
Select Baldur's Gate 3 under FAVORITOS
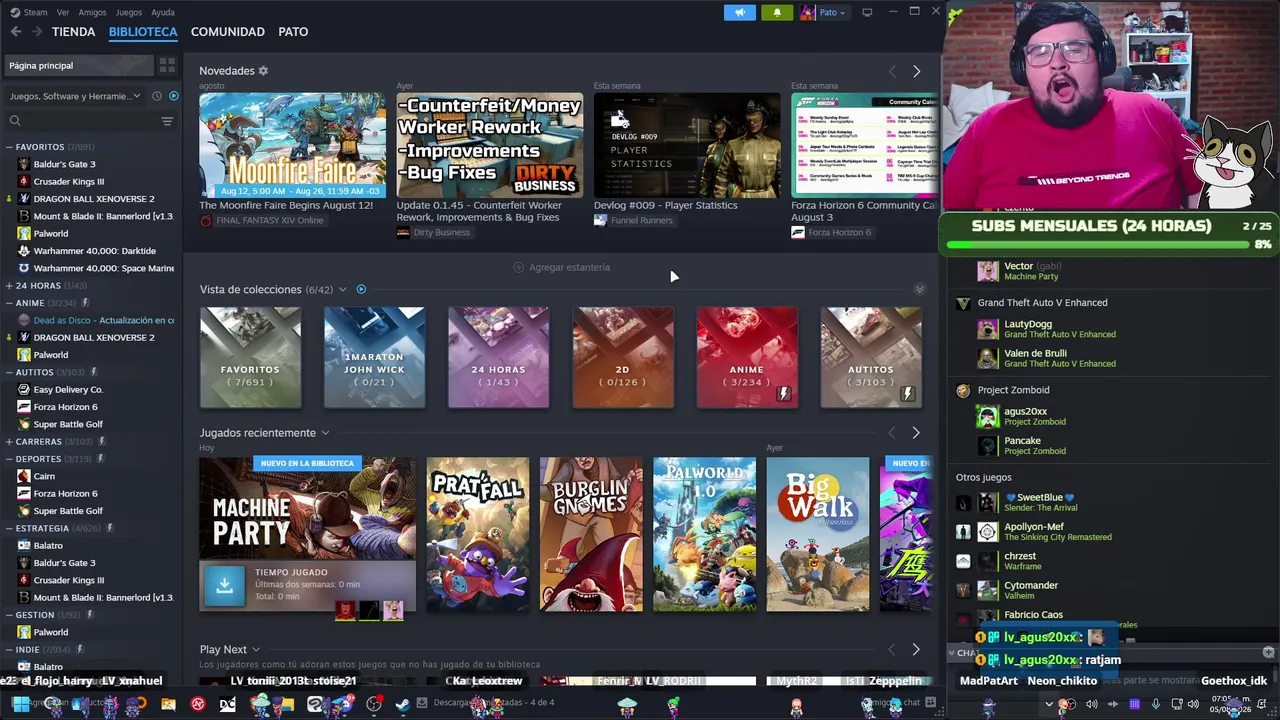pos(64,164)
